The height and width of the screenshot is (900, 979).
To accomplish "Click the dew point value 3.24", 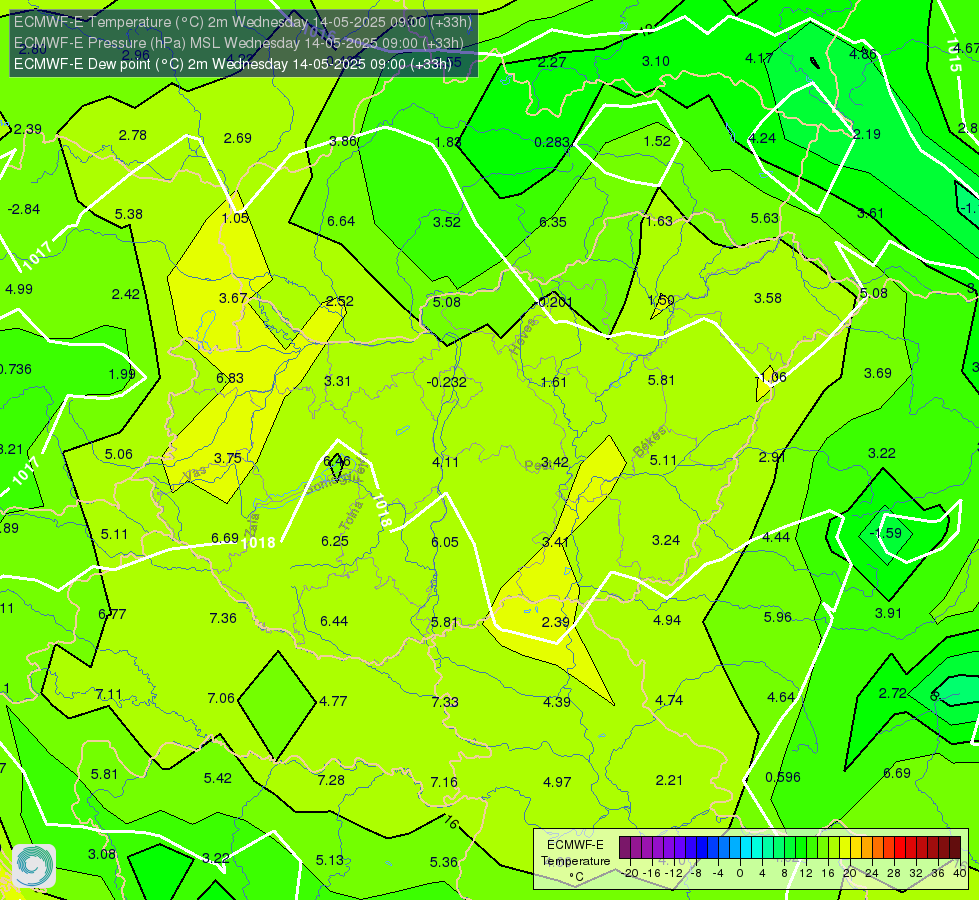I will point(666,540).
